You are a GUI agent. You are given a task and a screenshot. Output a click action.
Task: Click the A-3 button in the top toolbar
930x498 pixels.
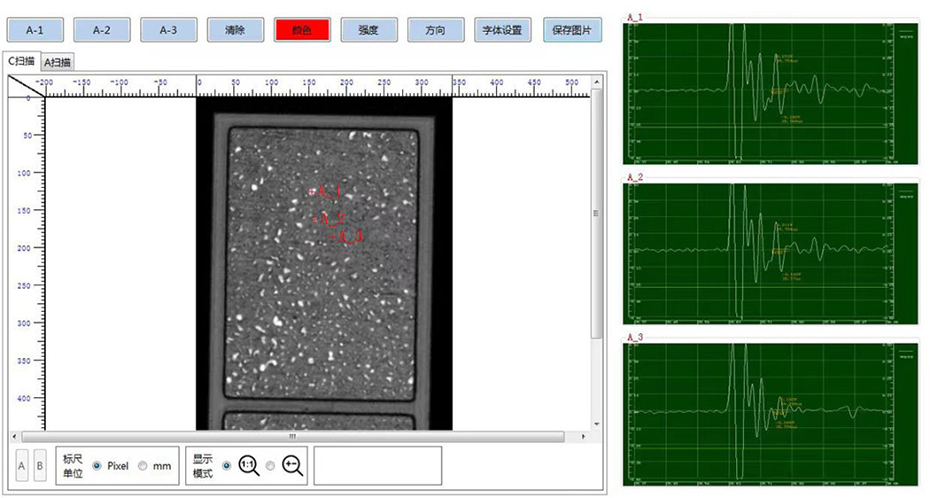point(169,30)
